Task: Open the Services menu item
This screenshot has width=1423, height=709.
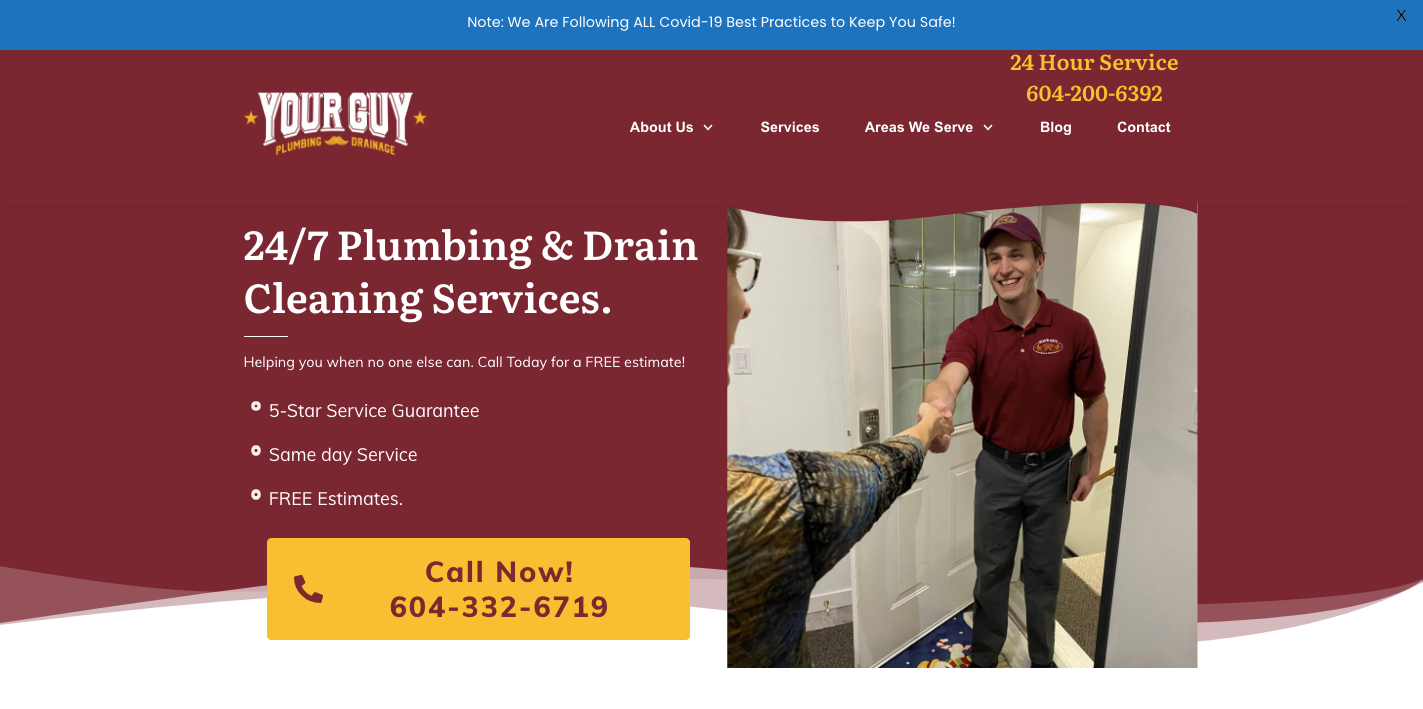Action: click(790, 127)
